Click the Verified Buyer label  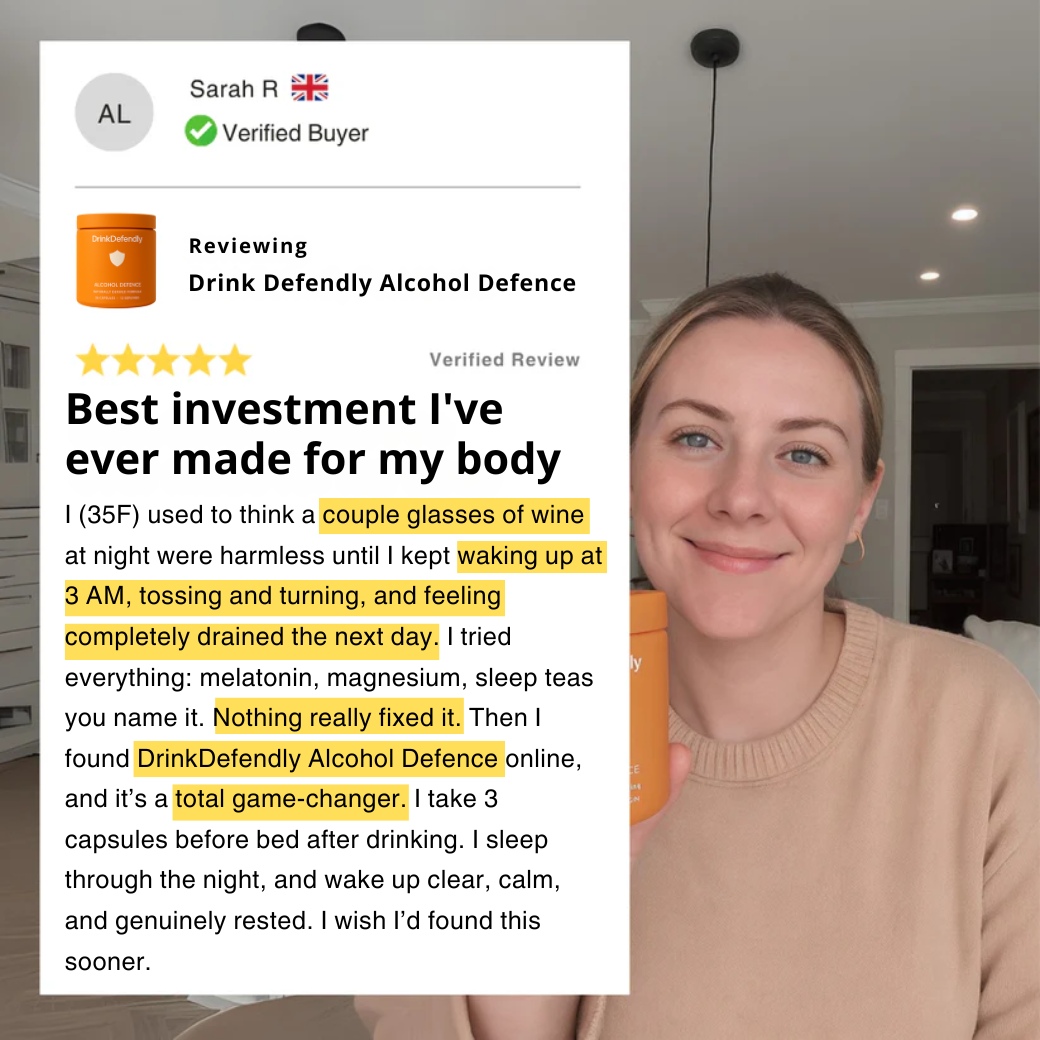tap(295, 133)
